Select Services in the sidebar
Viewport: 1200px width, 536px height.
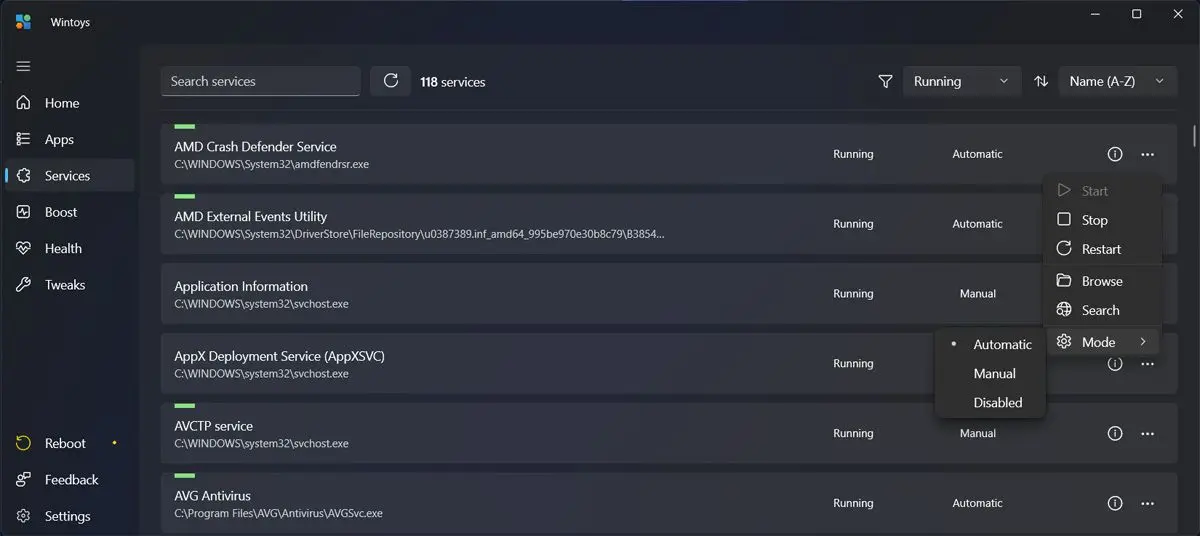pos(69,175)
